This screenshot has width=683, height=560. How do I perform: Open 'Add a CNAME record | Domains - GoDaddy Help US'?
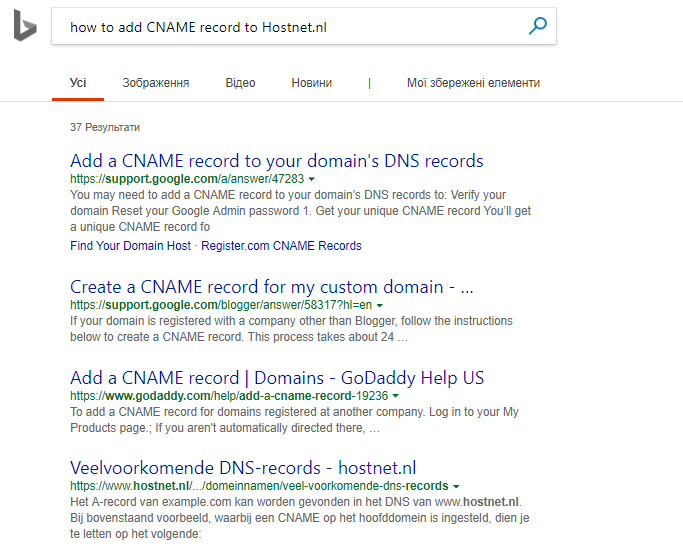point(277,378)
